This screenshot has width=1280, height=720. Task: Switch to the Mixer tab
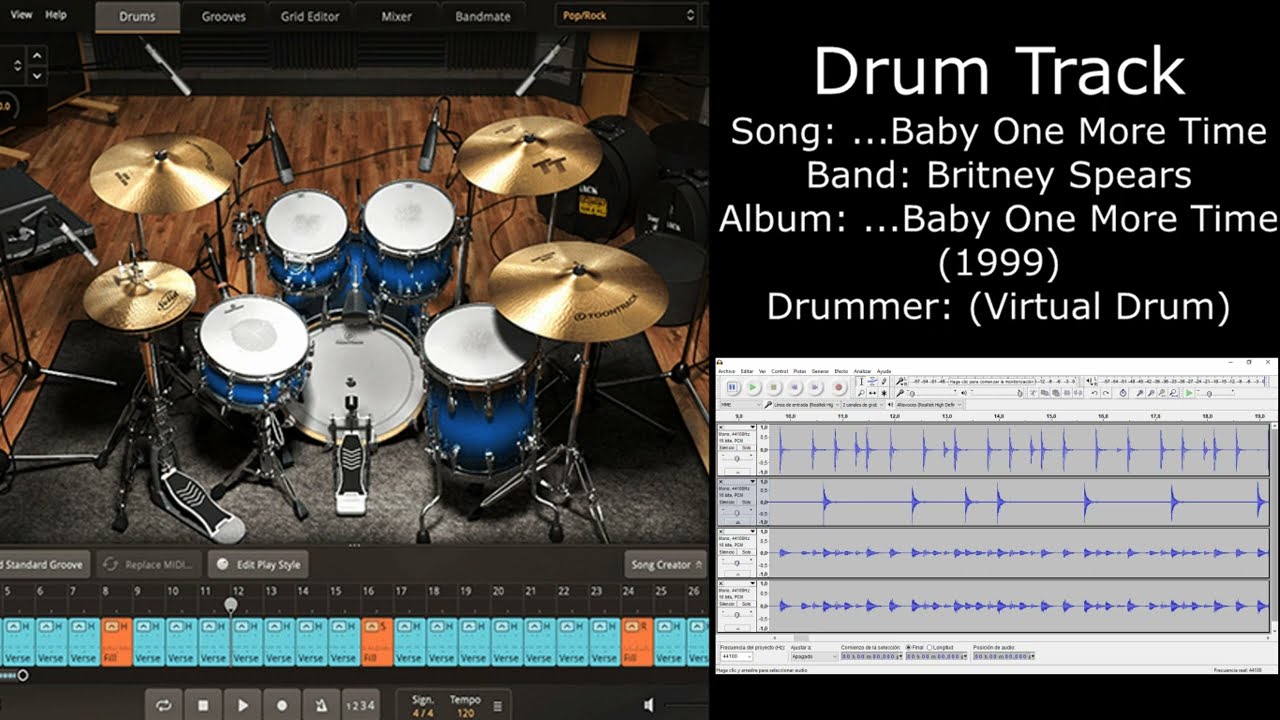[x=396, y=16]
